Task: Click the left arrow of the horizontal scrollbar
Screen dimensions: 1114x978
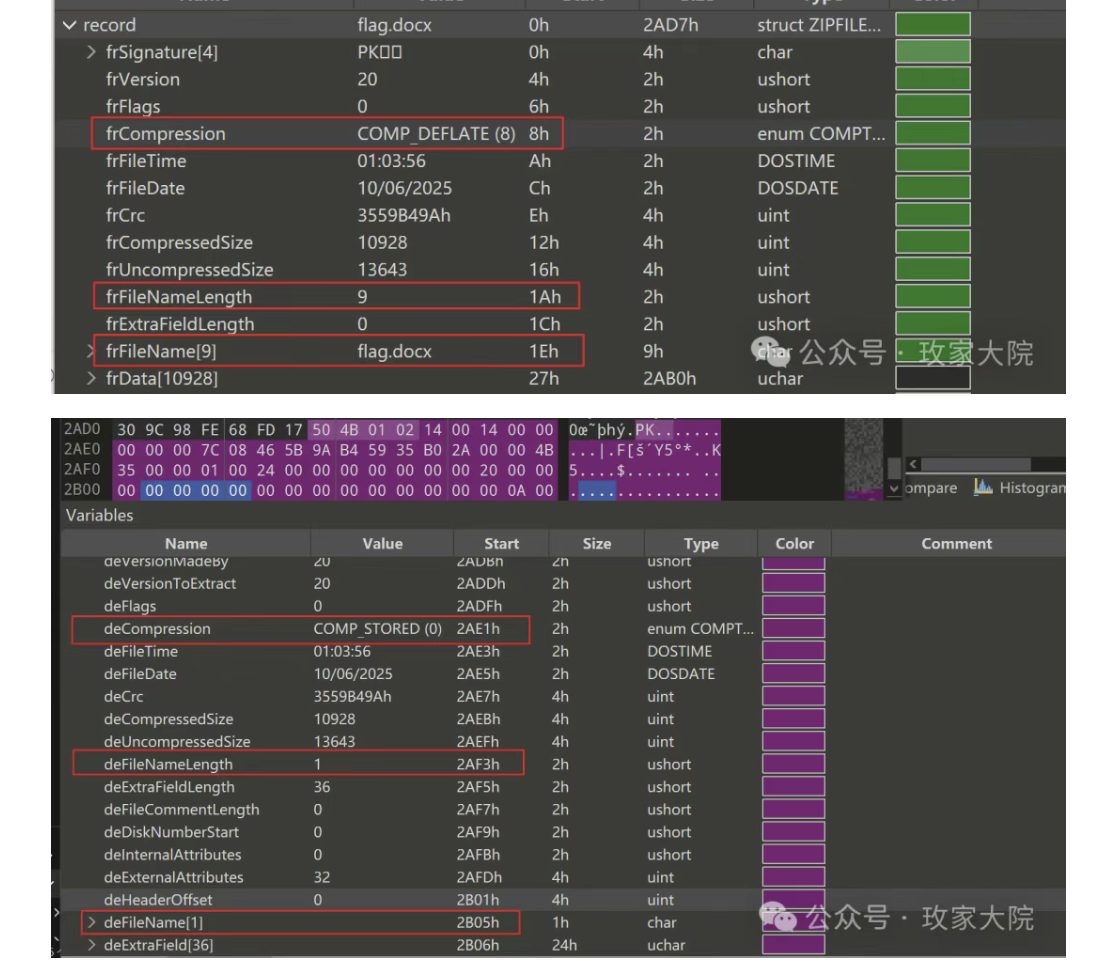Action: pos(912,464)
